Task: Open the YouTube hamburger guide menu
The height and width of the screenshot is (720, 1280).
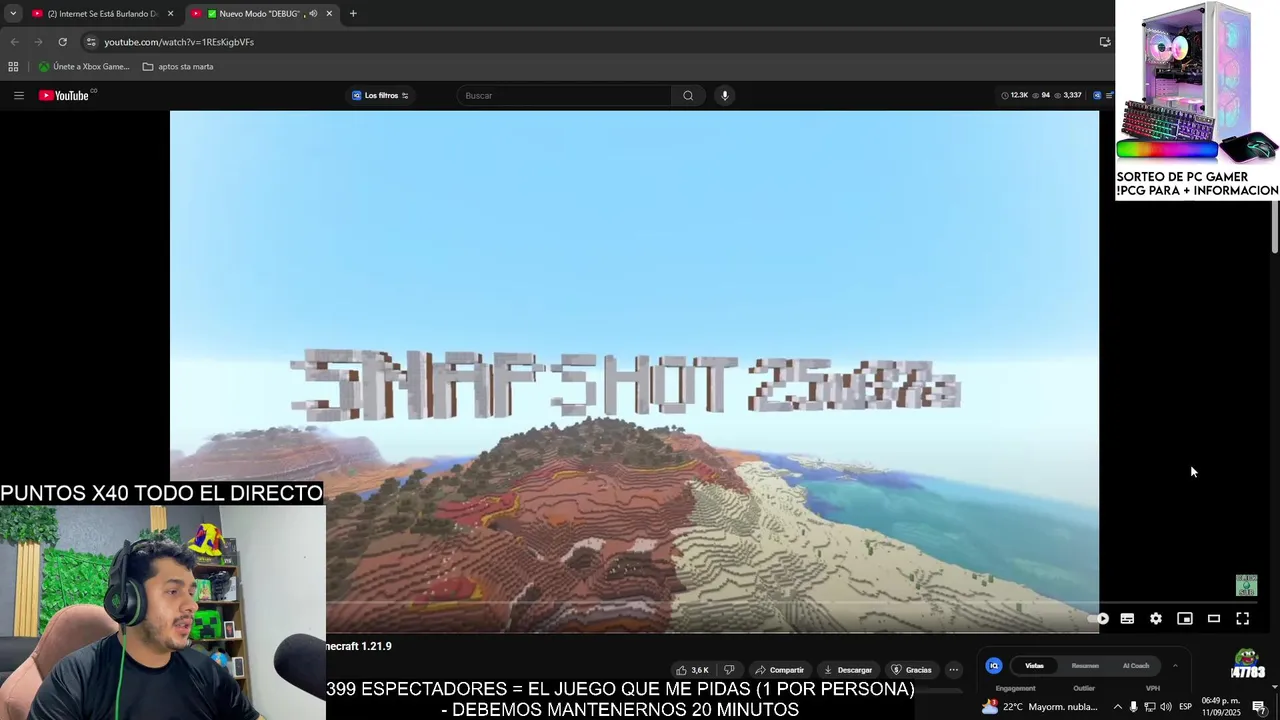Action: [18, 95]
